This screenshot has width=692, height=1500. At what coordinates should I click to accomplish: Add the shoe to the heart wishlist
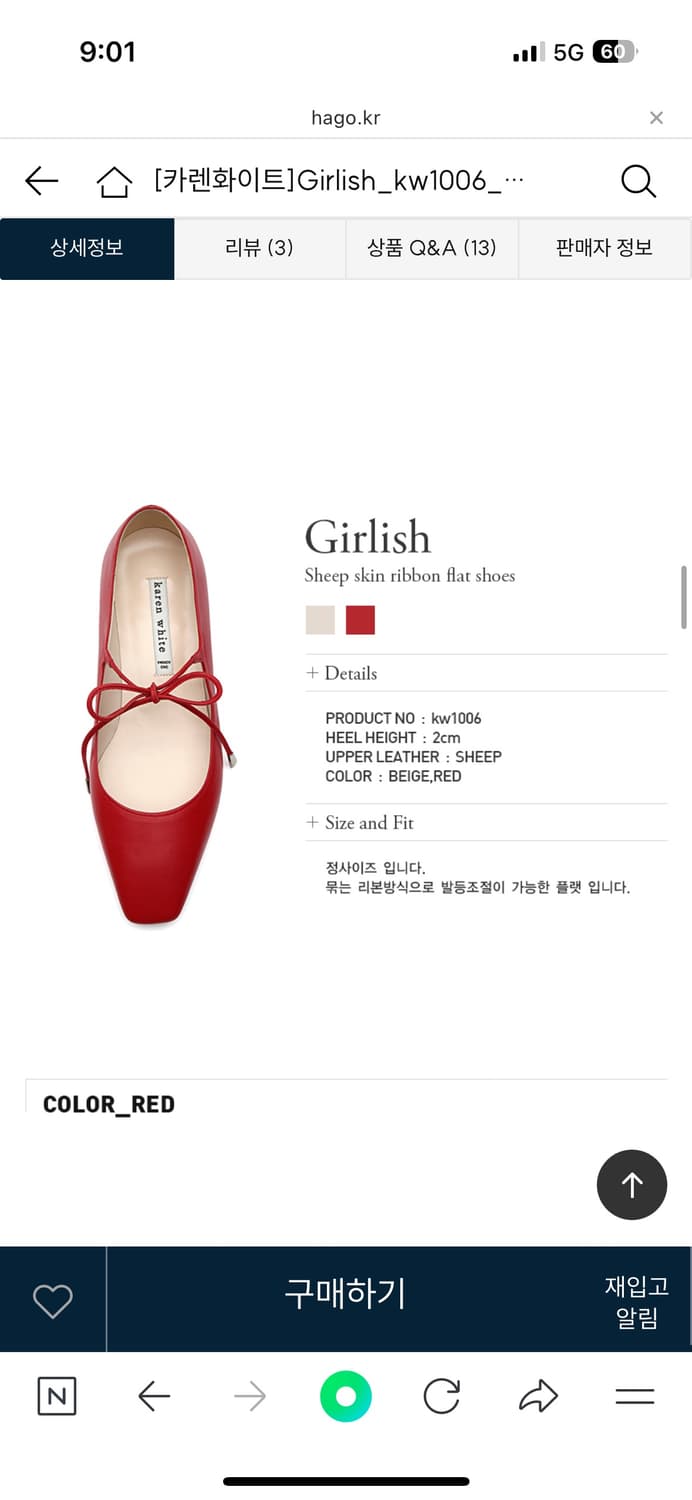point(53,1300)
